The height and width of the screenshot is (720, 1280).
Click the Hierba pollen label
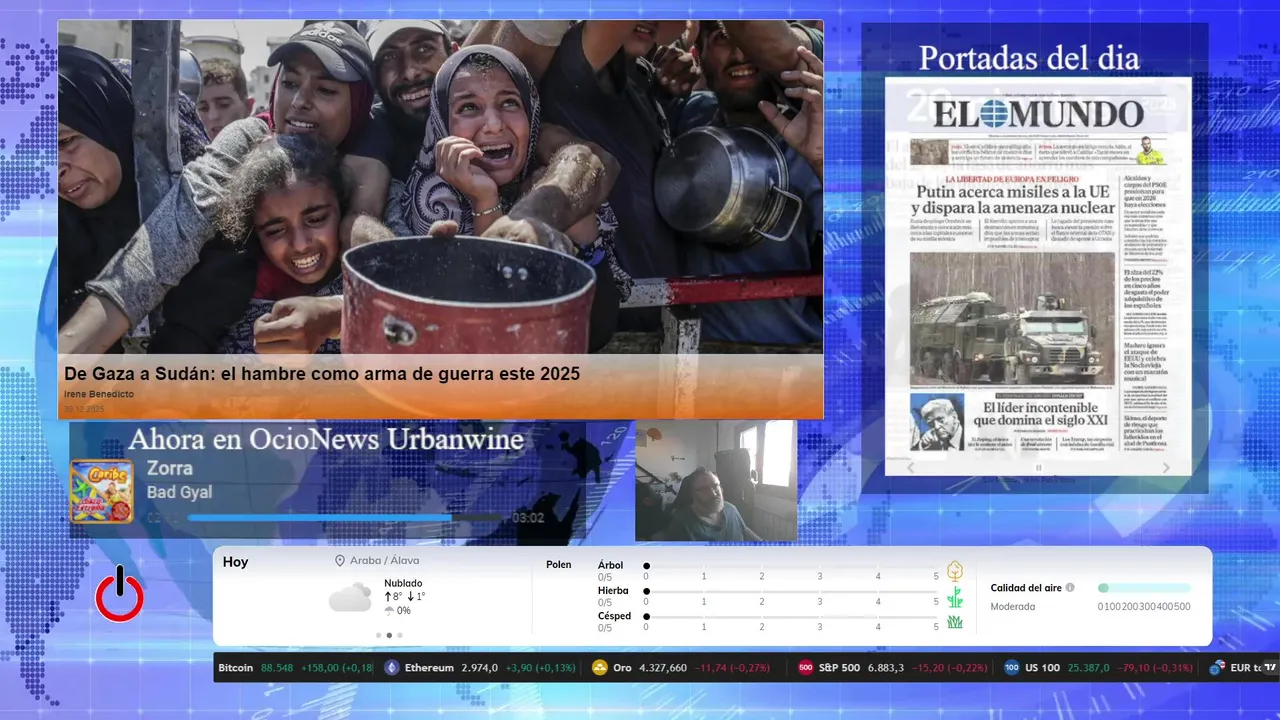click(613, 591)
